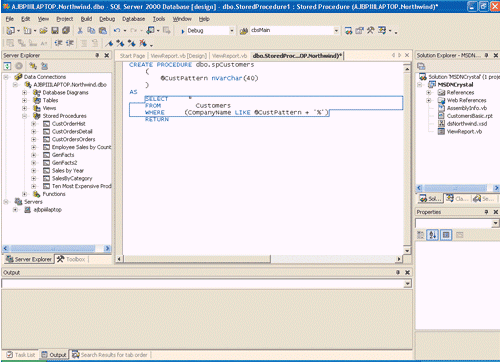Open Solution Explorer from the toolbar icon

pyautogui.click(x=348, y=31)
